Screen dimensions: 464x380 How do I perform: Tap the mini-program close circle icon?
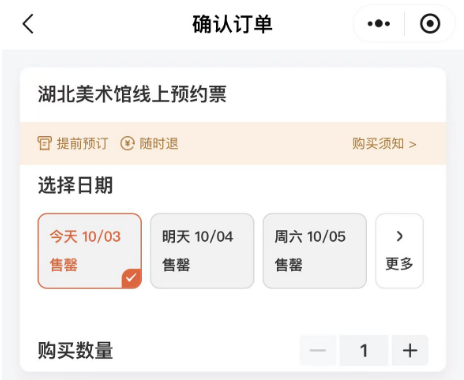[430, 24]
